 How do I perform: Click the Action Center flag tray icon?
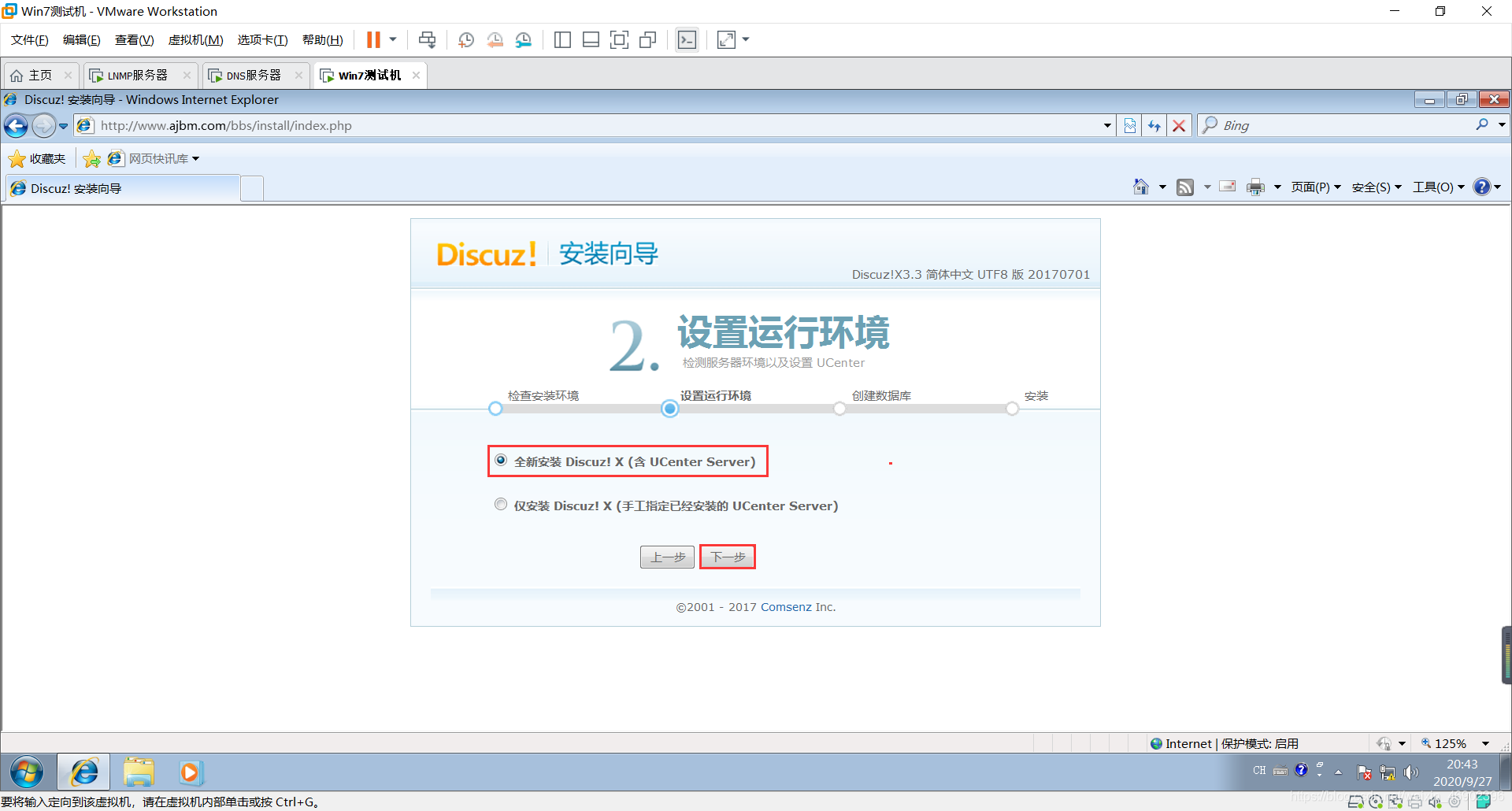[1364, 772]
